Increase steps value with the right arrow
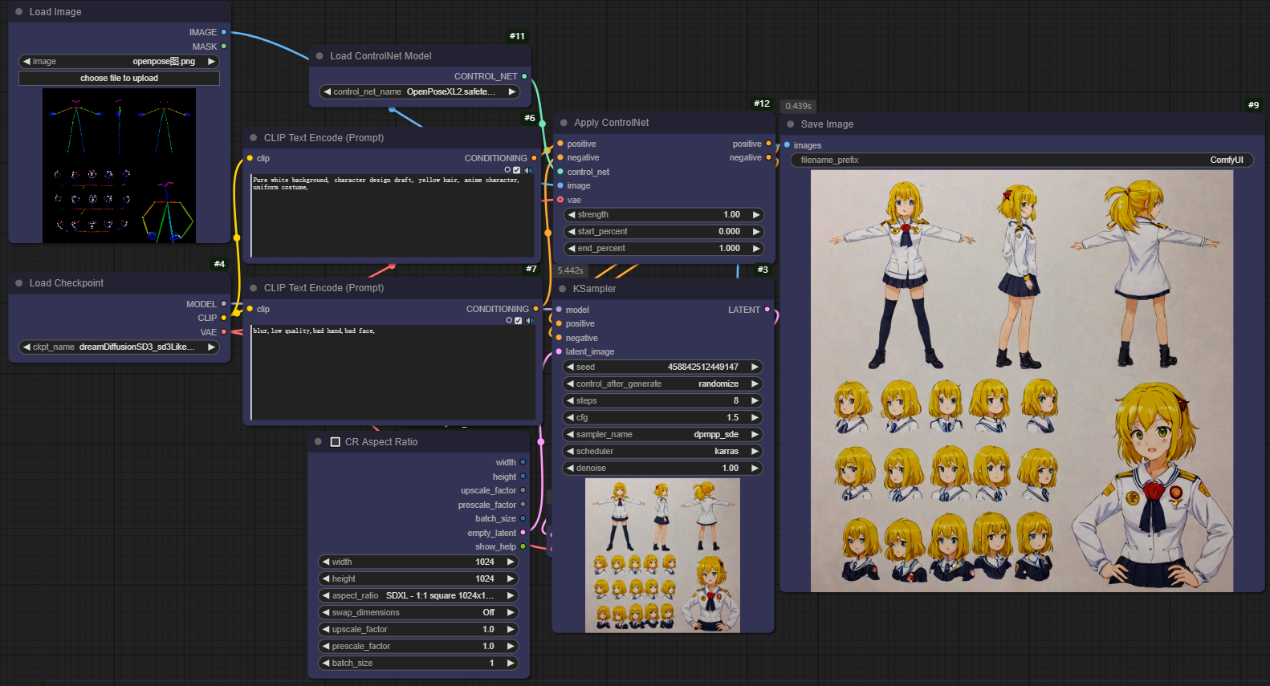The height and width of the screenshot is (686, 1270). (755, 400)
